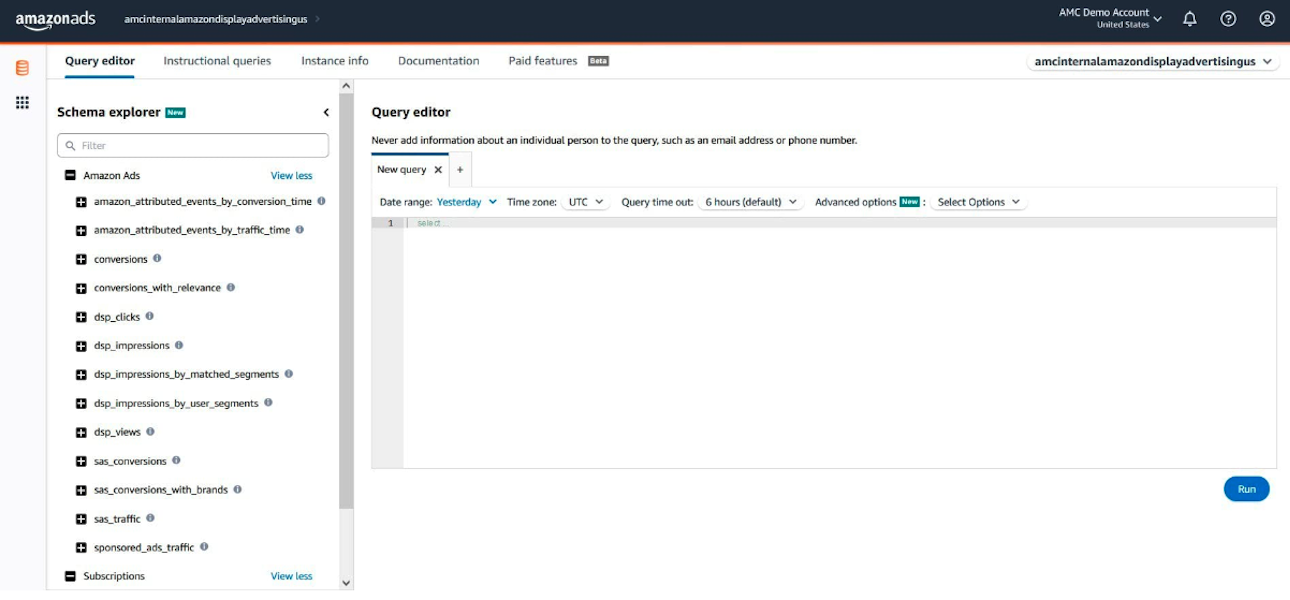Expand the dsp_clicks table
This screenshot has height=600, width=1290.
(81, 317)
